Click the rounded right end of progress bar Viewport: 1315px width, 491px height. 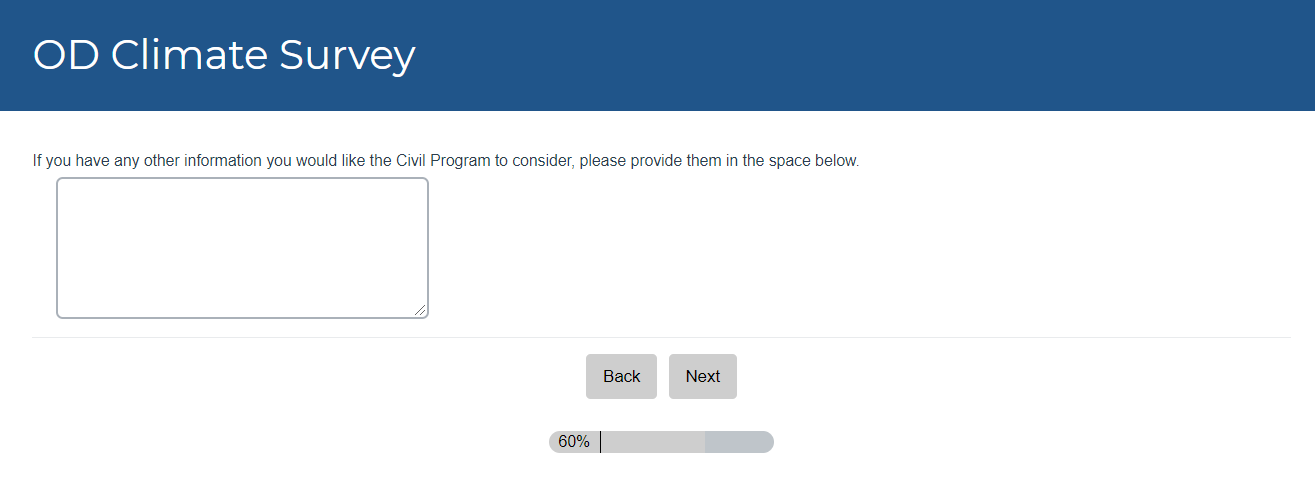768,442
